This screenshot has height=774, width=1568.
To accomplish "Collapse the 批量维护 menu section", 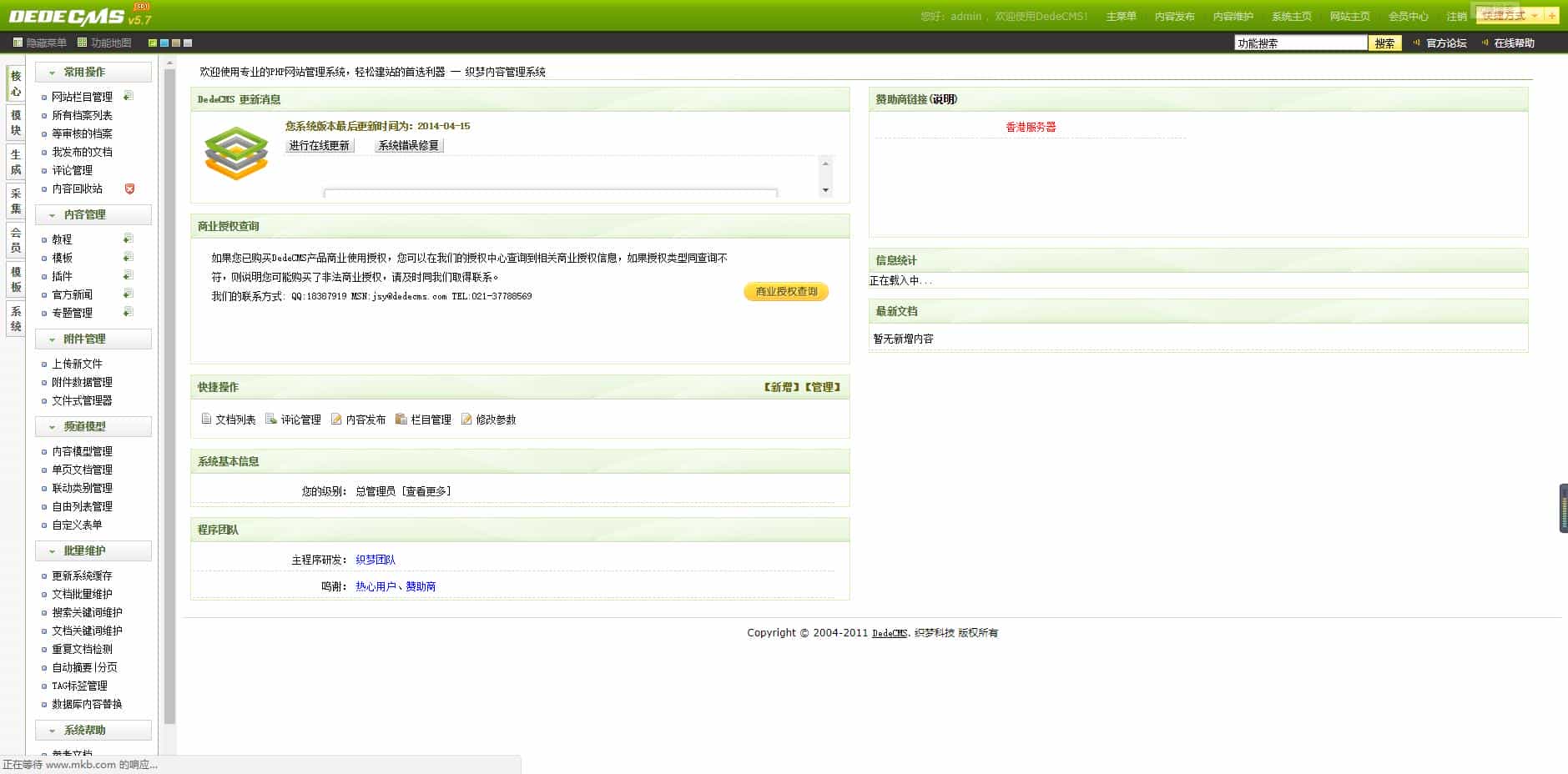I will [x=93, y=551].
